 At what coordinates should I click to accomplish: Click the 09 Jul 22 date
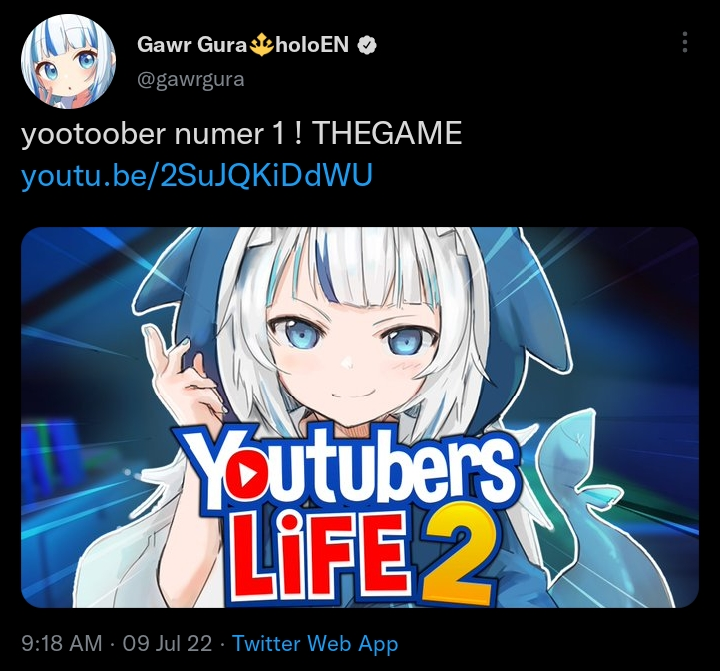point(168,643)
